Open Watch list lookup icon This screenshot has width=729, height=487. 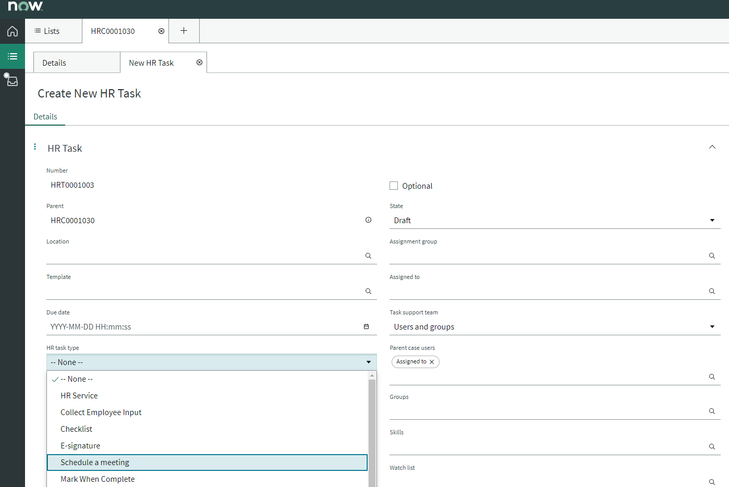tap(712, 482)
